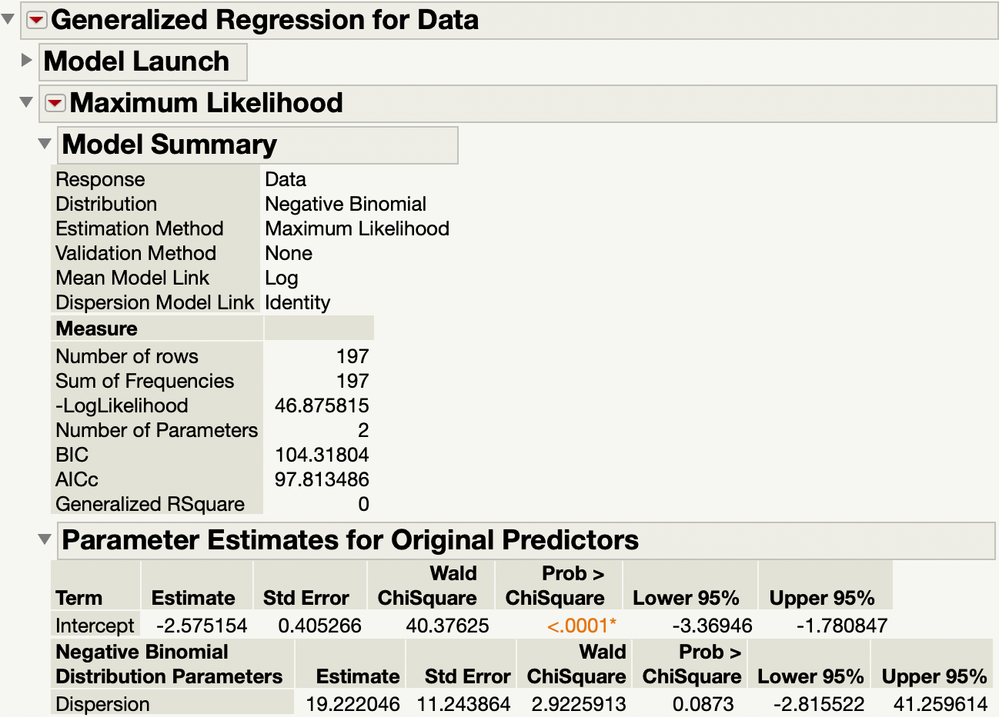This screenshot has height=717, width=999.
Task: Collapse the Model Summary section
Action: coord(44,144)
